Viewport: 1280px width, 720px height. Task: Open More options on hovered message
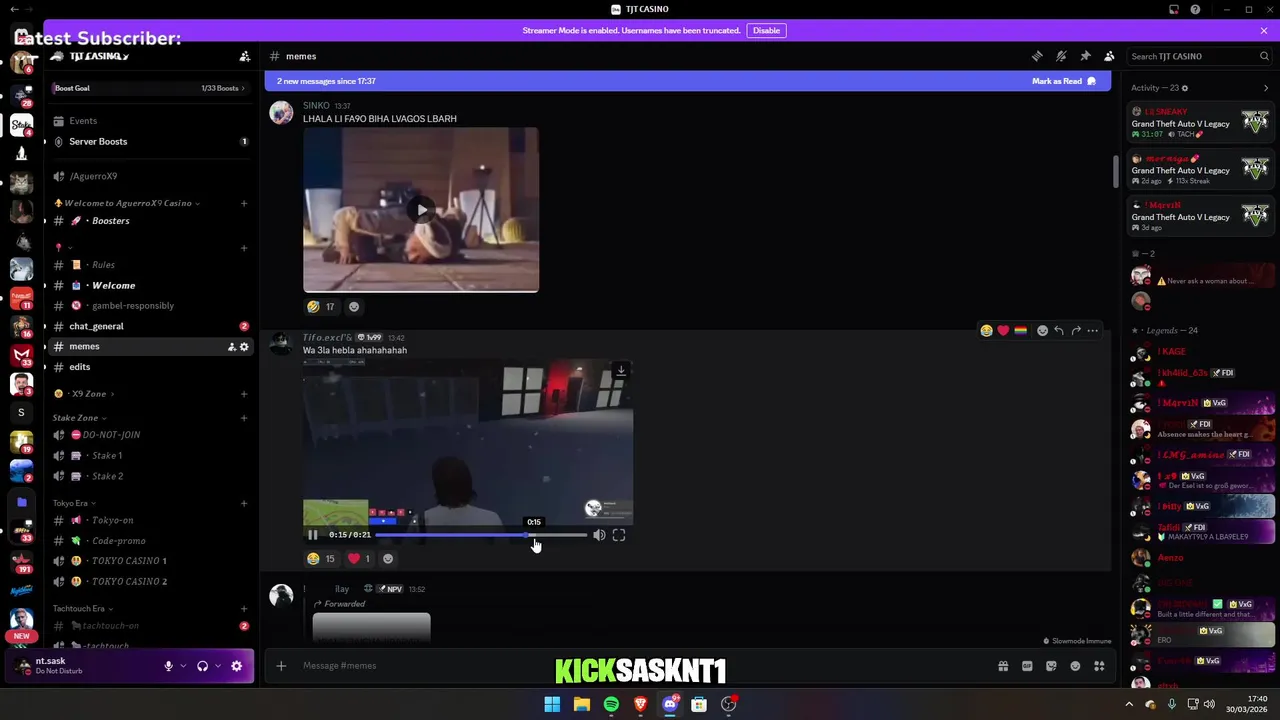(x=1093, y=330)
